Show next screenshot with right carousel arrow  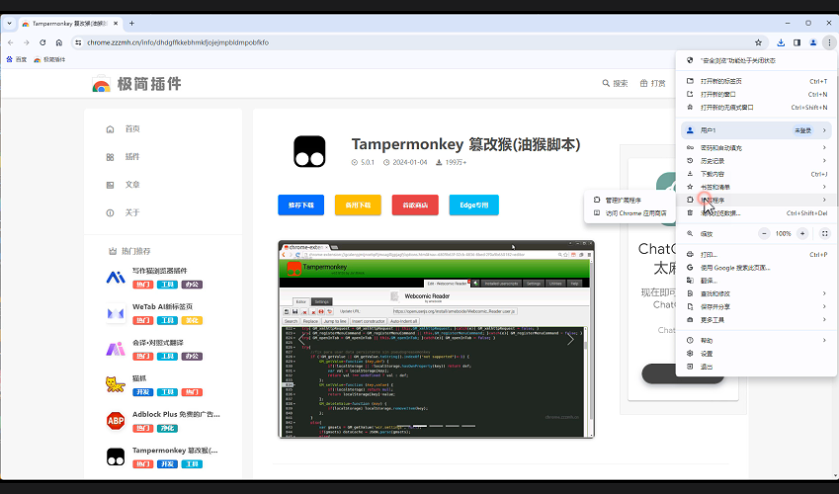click(570, 340)
